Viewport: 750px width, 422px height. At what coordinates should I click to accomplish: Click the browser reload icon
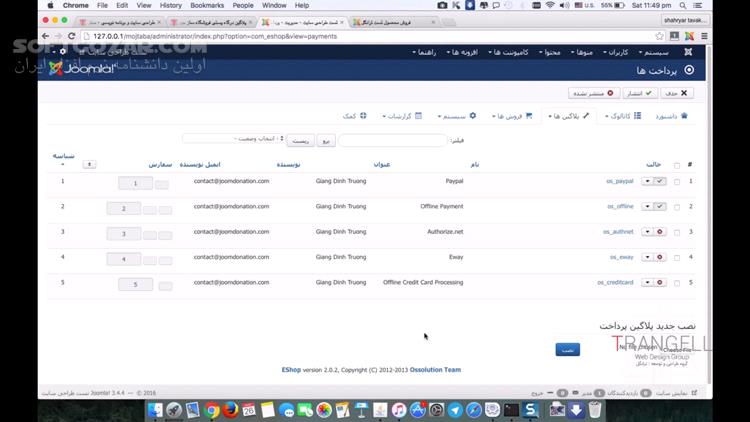point(72,36)
